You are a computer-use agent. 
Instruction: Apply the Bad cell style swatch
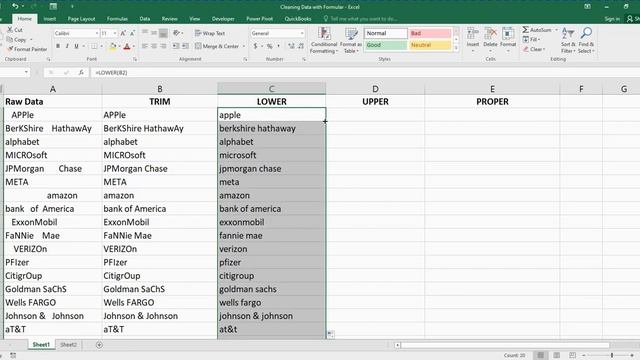431,33
